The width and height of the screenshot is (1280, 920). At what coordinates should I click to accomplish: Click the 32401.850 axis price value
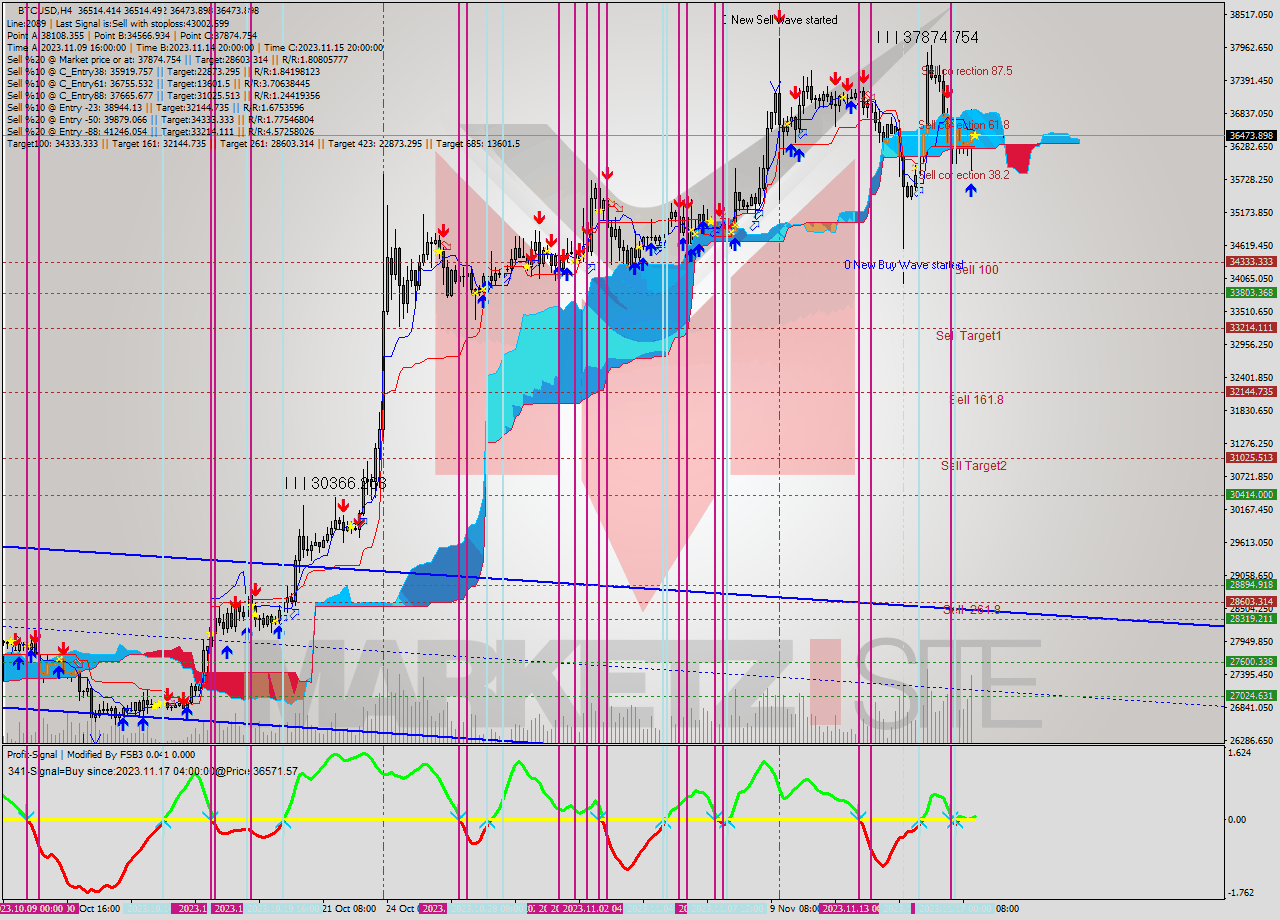[1251, 378]
